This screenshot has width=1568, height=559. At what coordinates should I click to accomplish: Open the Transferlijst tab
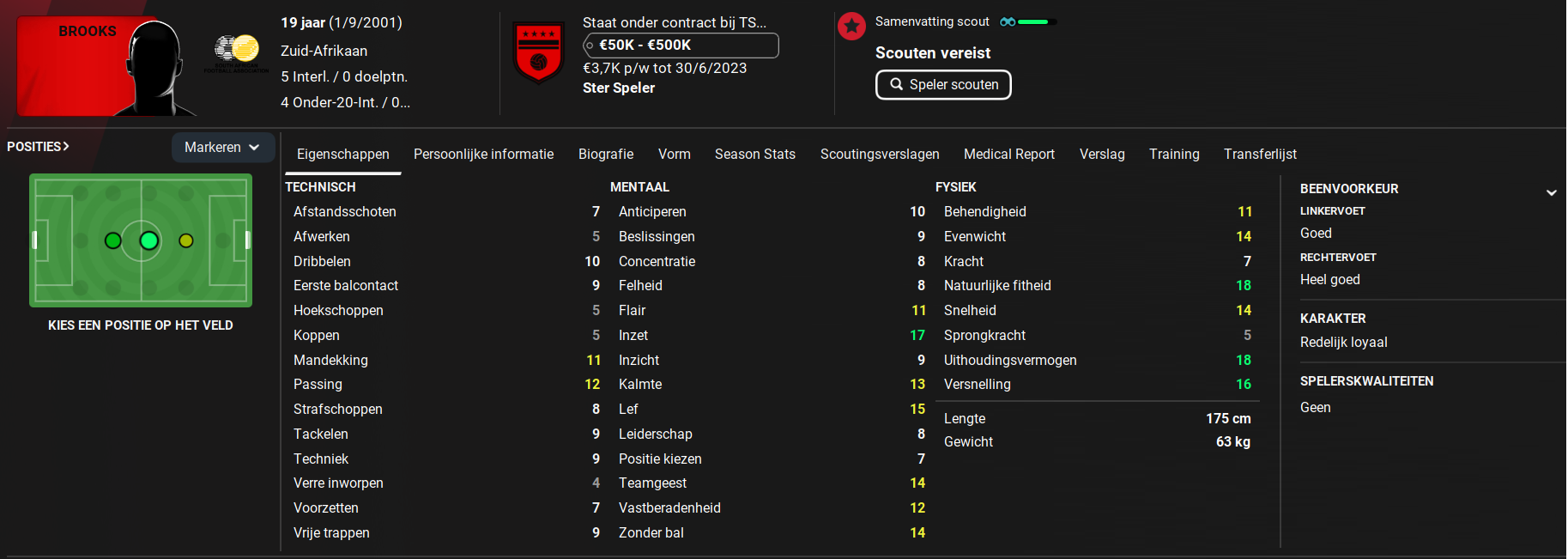tap(1260, 154)
